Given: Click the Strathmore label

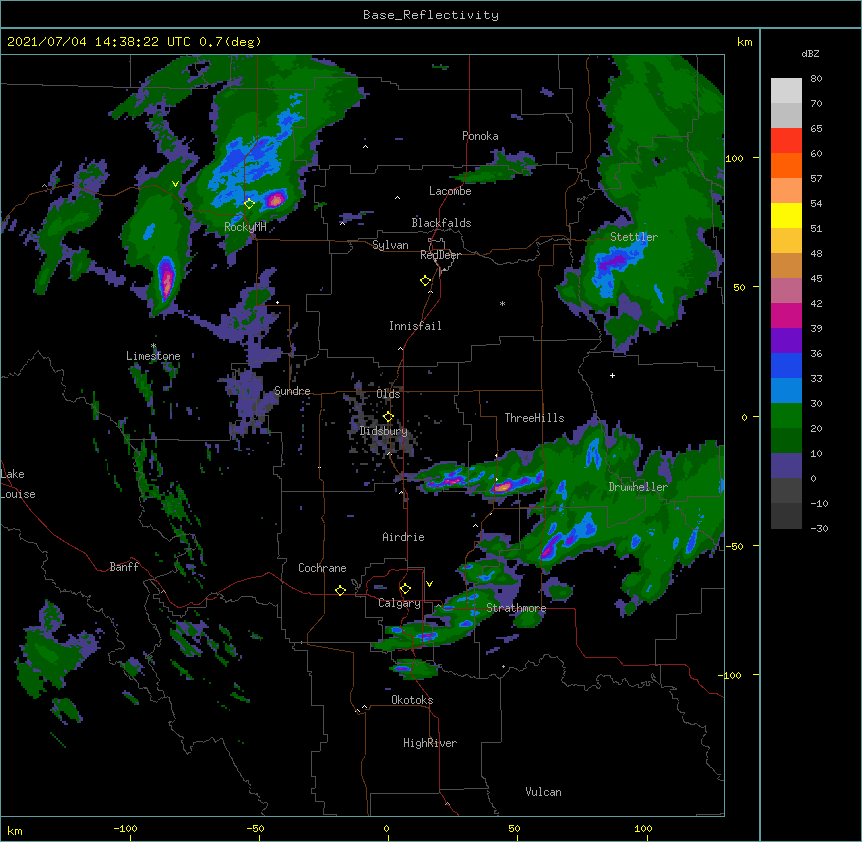Looking at the screenshot, I should (x=516, y=608).
